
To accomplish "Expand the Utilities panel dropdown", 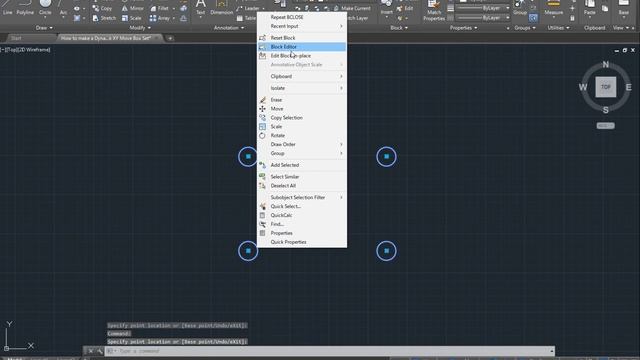I will click(558, 28).
